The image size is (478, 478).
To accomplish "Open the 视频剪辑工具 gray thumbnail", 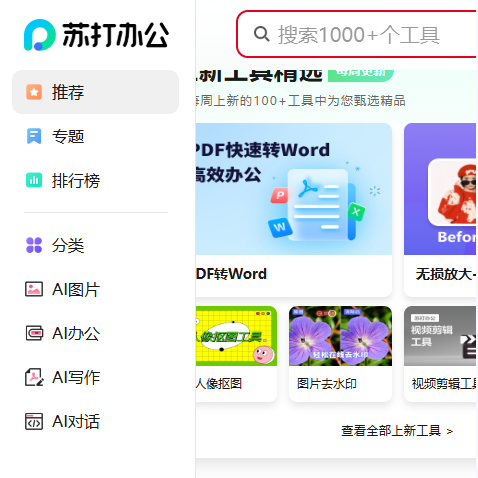I will [x=440, y=336].
